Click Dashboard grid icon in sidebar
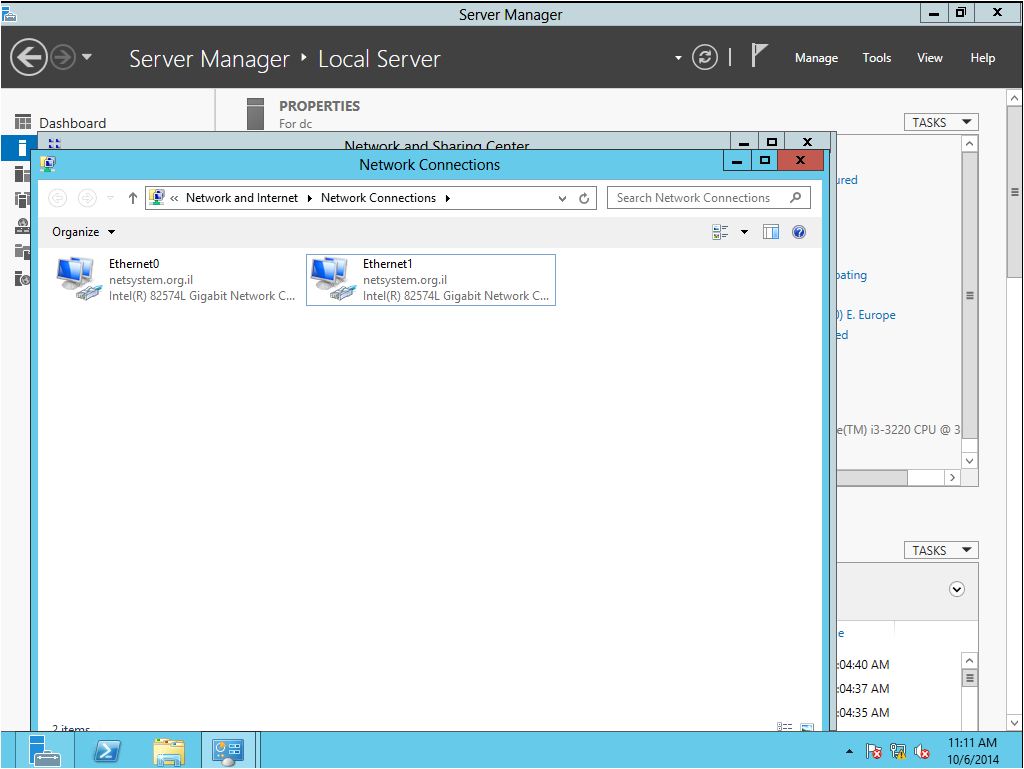 coord(23,122)
